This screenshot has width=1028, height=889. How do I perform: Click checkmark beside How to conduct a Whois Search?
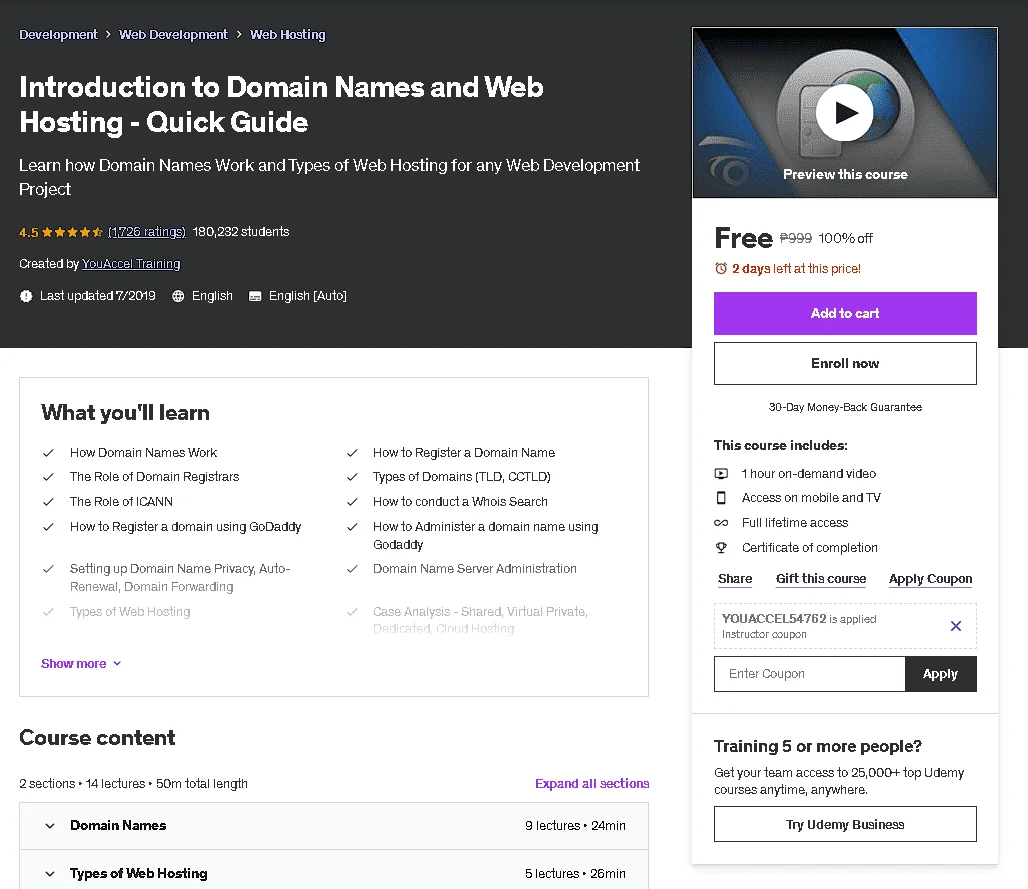point(352,502)
